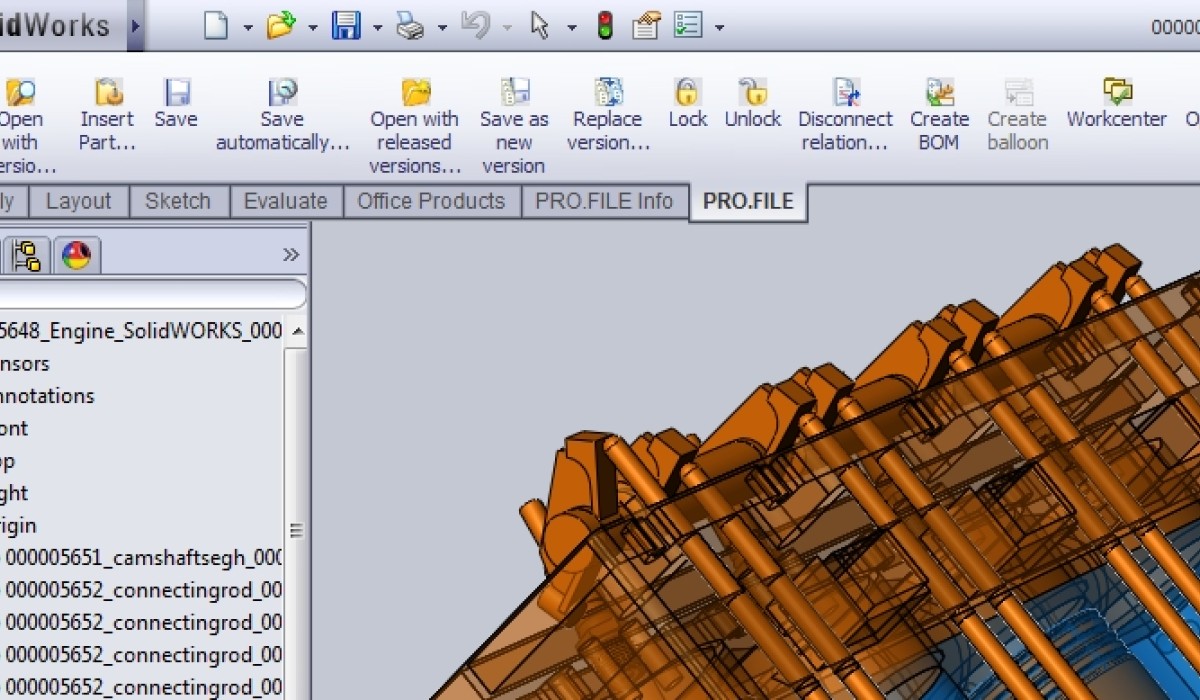Click the Lock icon in PRO.FILE ribbon
Viewport: 1200px width, 700px height.
pos(687,94)
